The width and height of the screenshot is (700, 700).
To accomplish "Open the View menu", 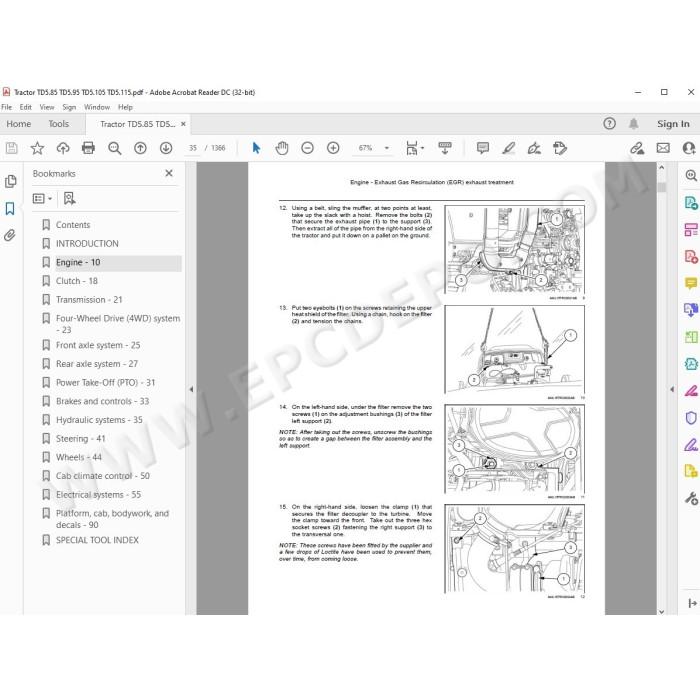I will click(47, 107).
